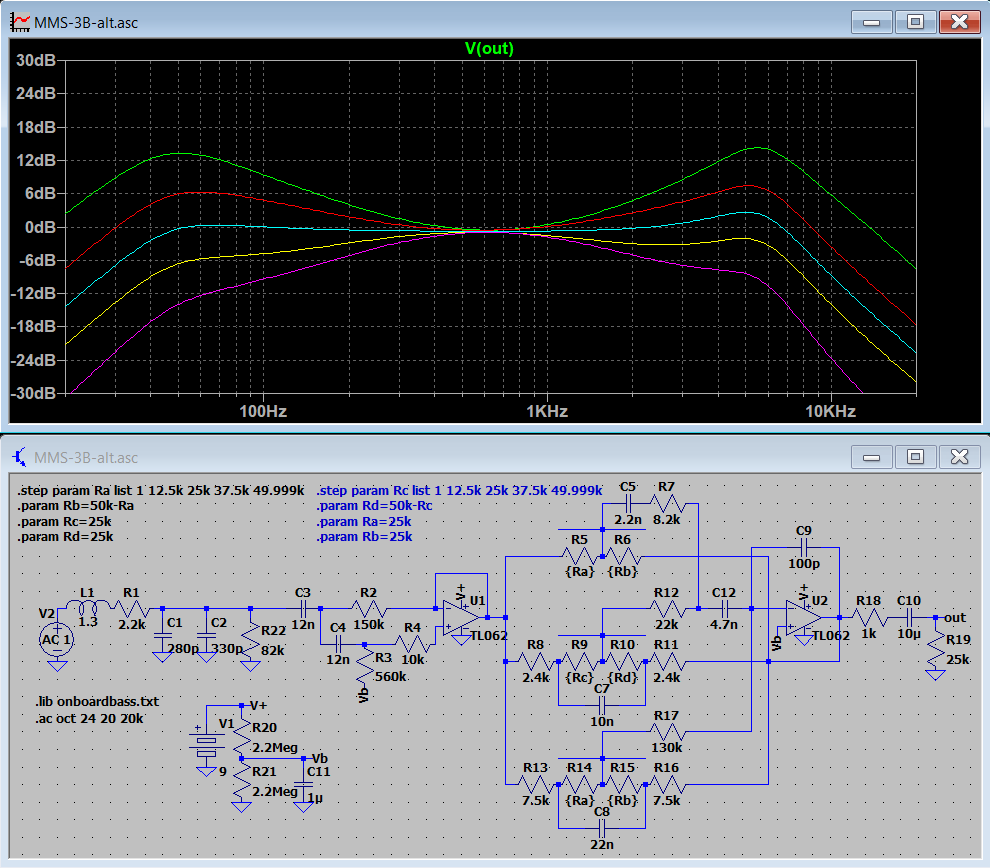Select resistor R8 2.4k
This screenshot has width=990, height=868.
[x=535, y=661]
